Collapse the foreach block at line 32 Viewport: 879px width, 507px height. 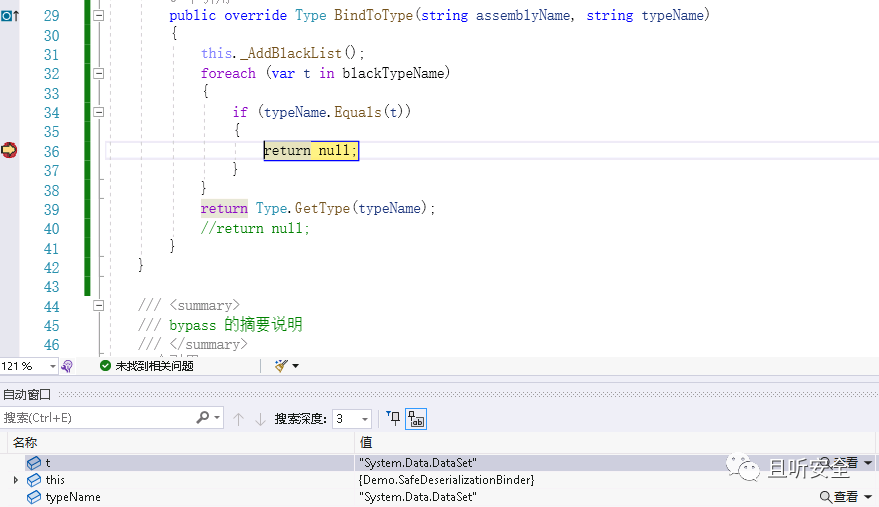coord(99,73)
